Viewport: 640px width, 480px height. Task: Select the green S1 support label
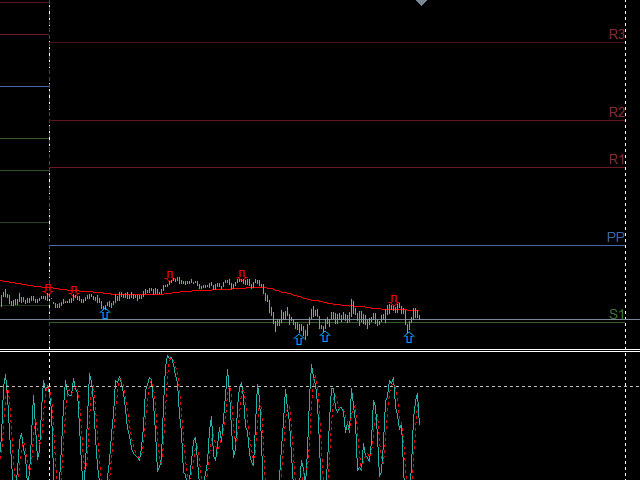click(617, 314)
